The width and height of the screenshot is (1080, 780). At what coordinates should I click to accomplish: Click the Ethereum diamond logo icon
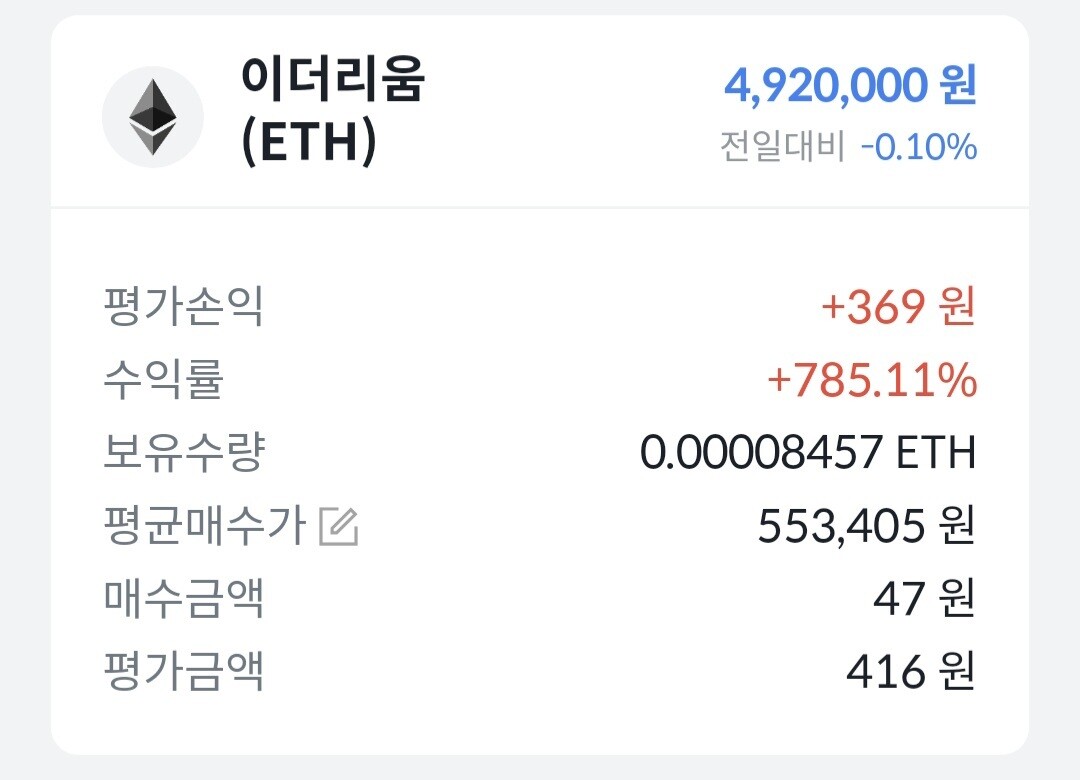(153, 117)
